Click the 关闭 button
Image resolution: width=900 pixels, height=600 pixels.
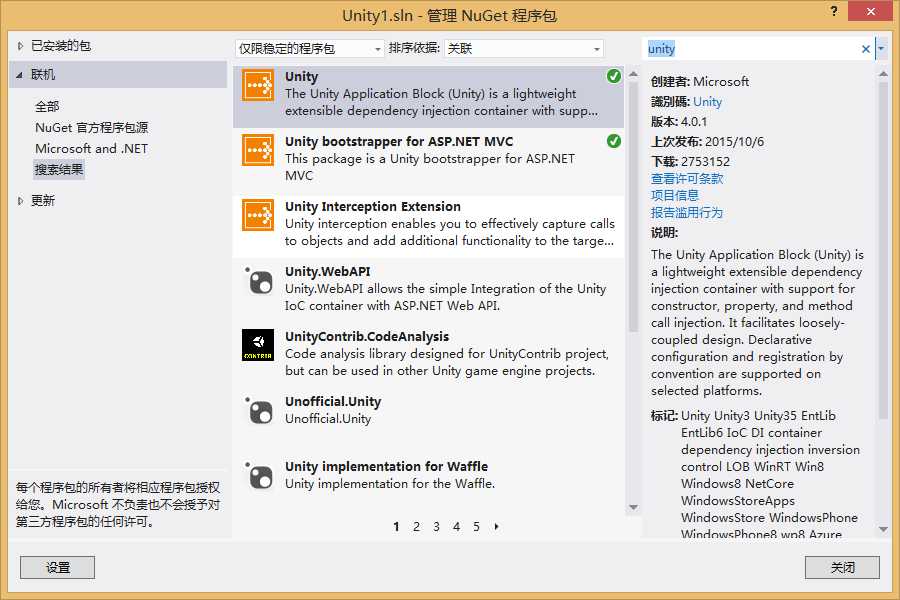(842, 567)
